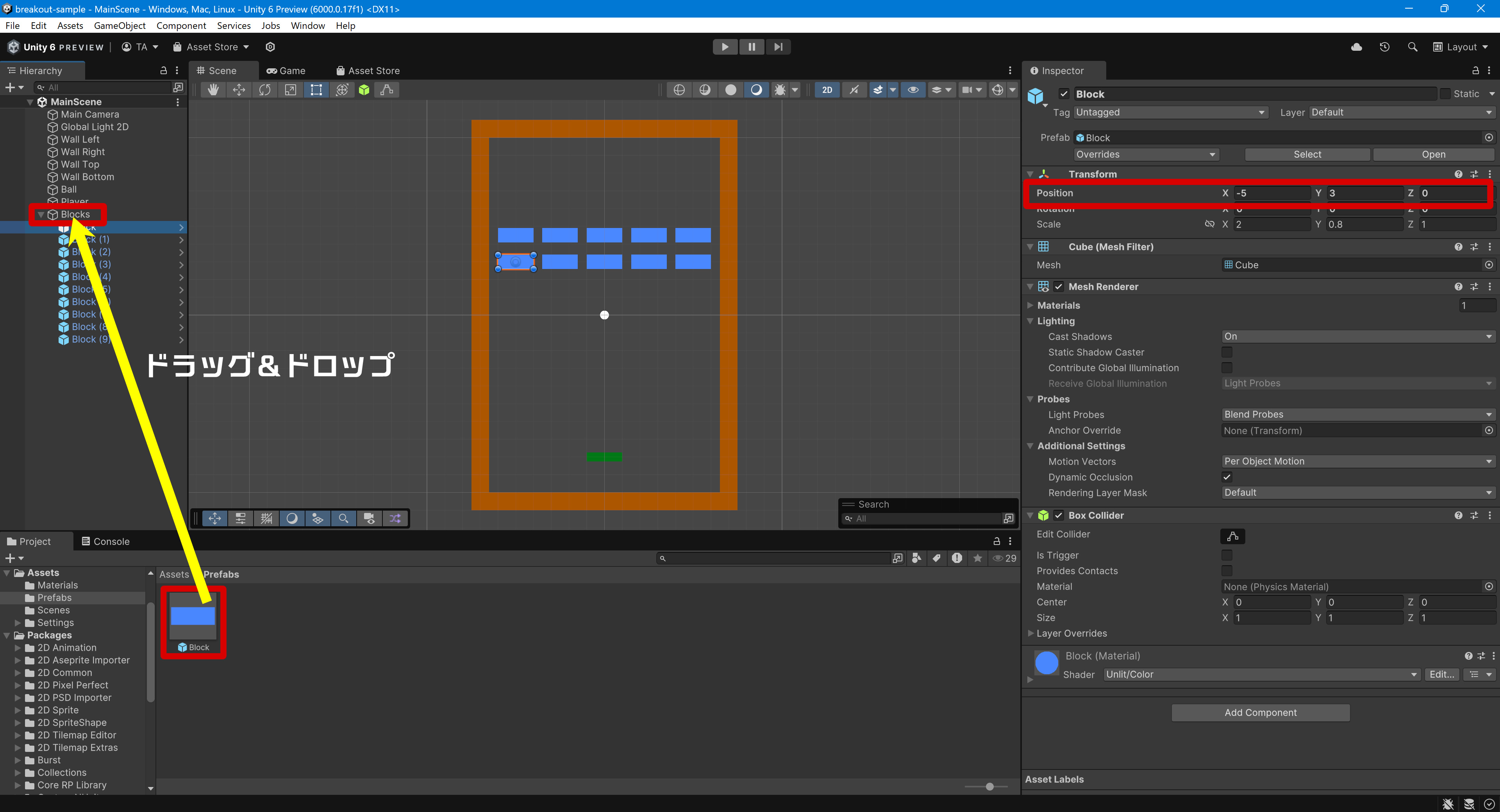The image size is (1500, 812).
Task: Click the Play button
Action: pyautogui.click(x=725, y=46)
